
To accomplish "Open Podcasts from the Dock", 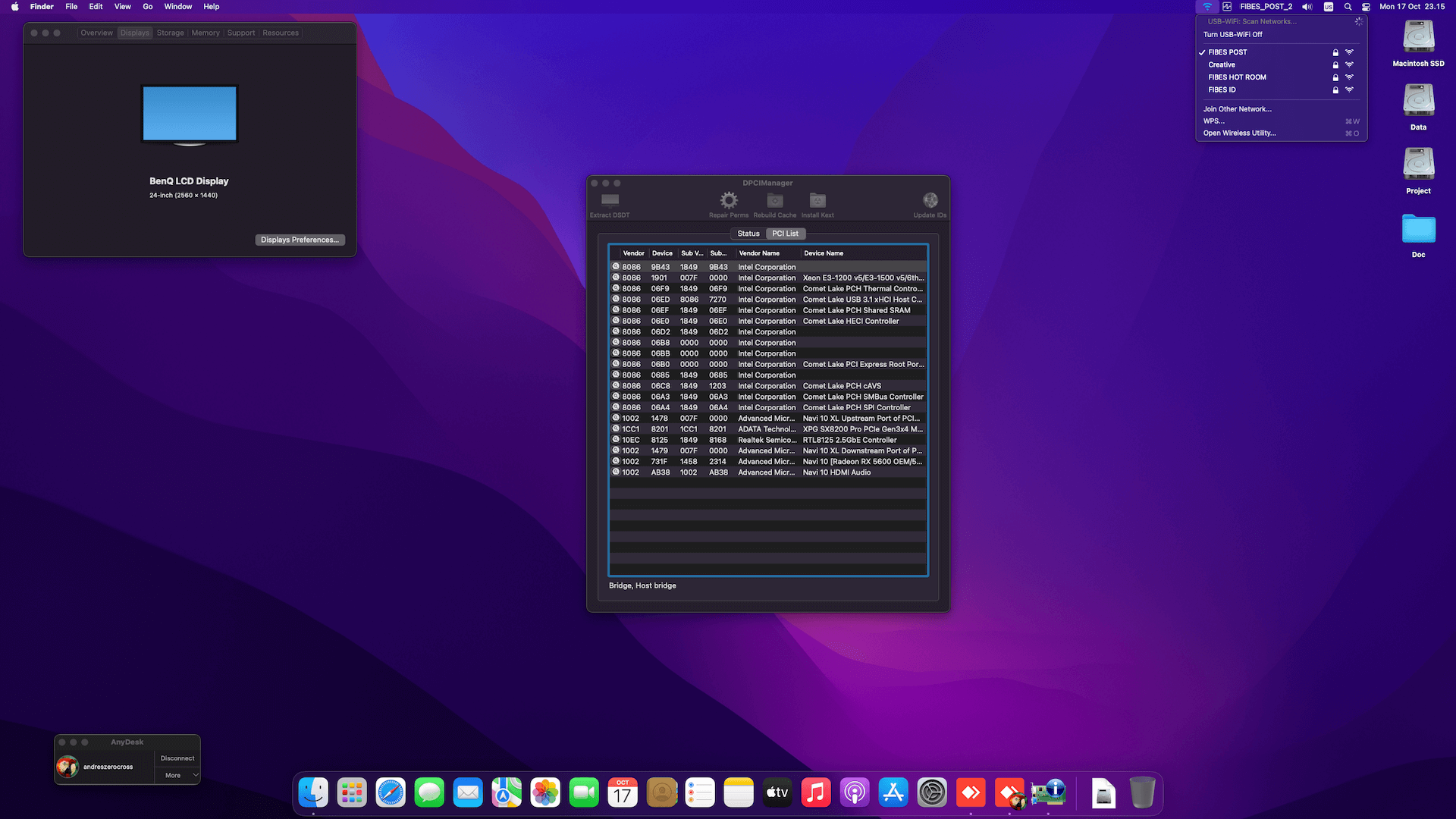I will (855, 792).
